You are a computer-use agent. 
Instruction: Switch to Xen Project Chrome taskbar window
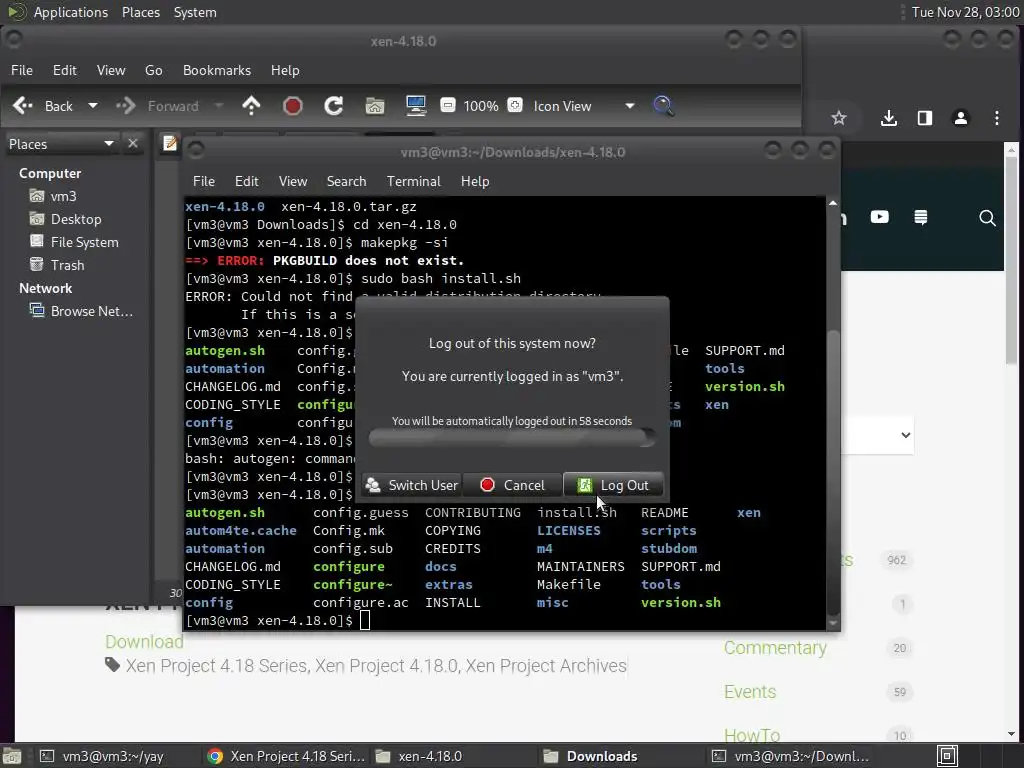click(x=286, y=756)
